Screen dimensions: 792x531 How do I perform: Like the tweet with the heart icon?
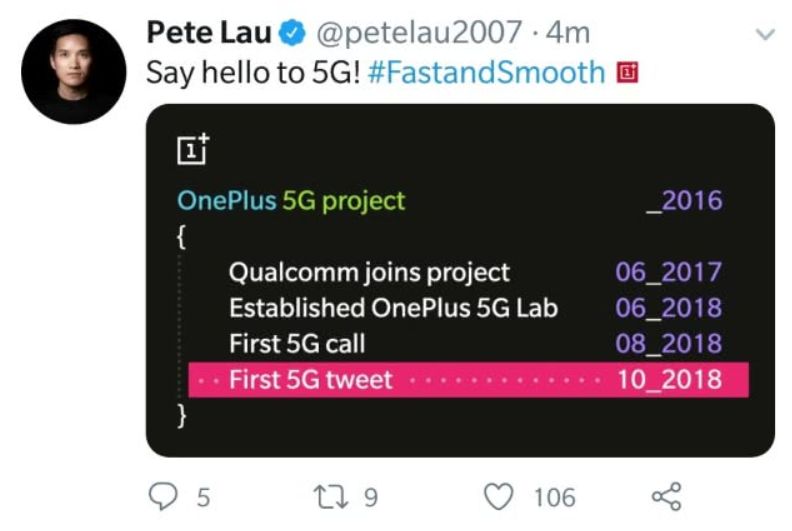pos(499,497)
